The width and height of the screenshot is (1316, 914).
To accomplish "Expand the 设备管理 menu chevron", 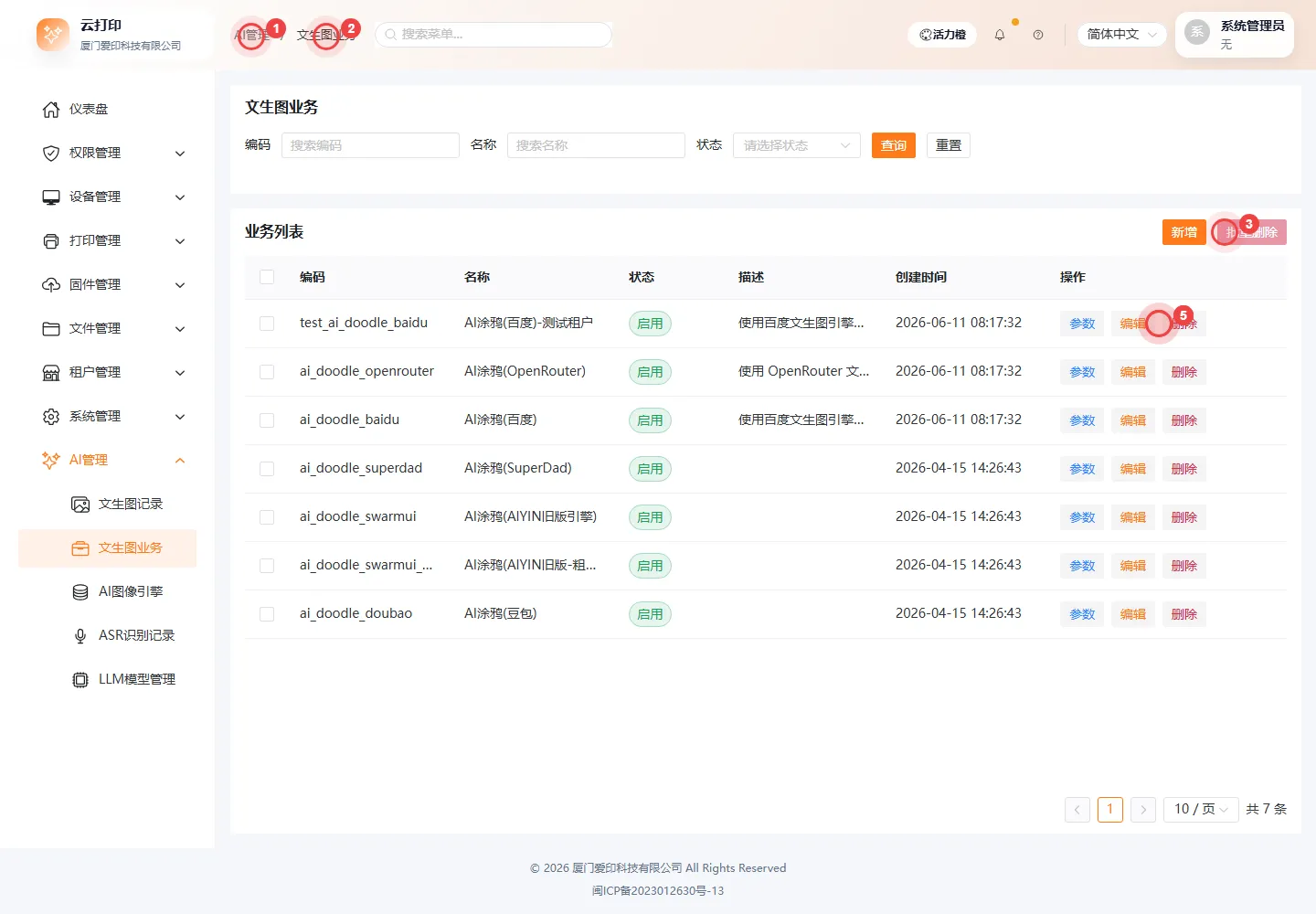I will tap(180, 197).
